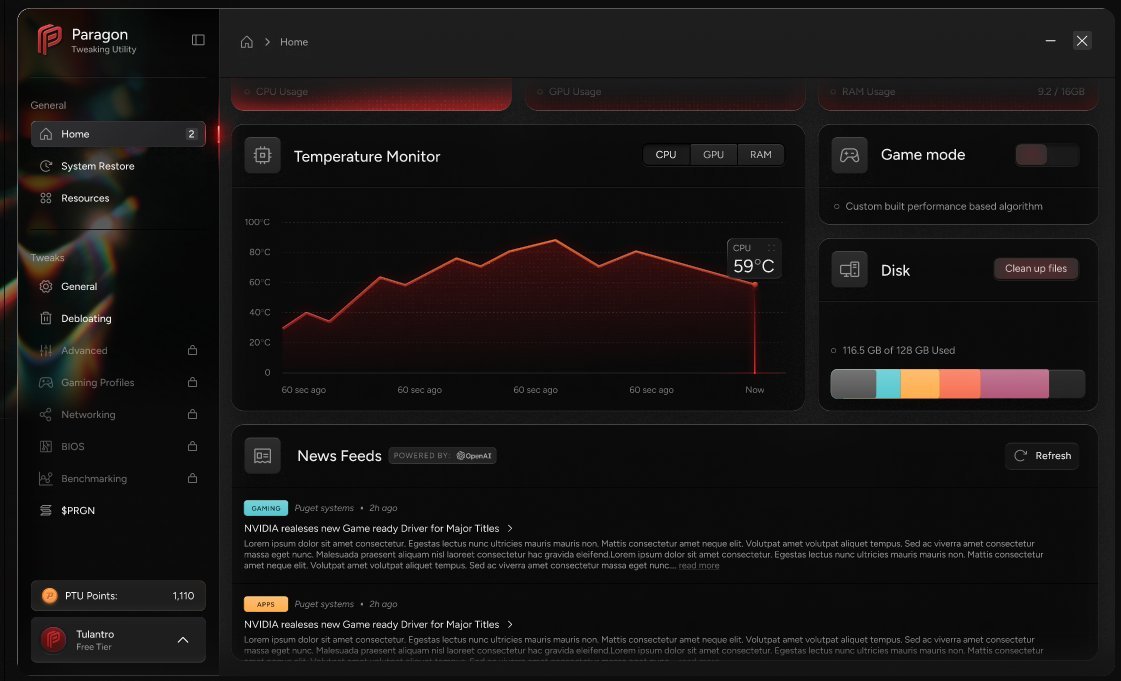Click the PTU Points coin icon

click(49, 596)
